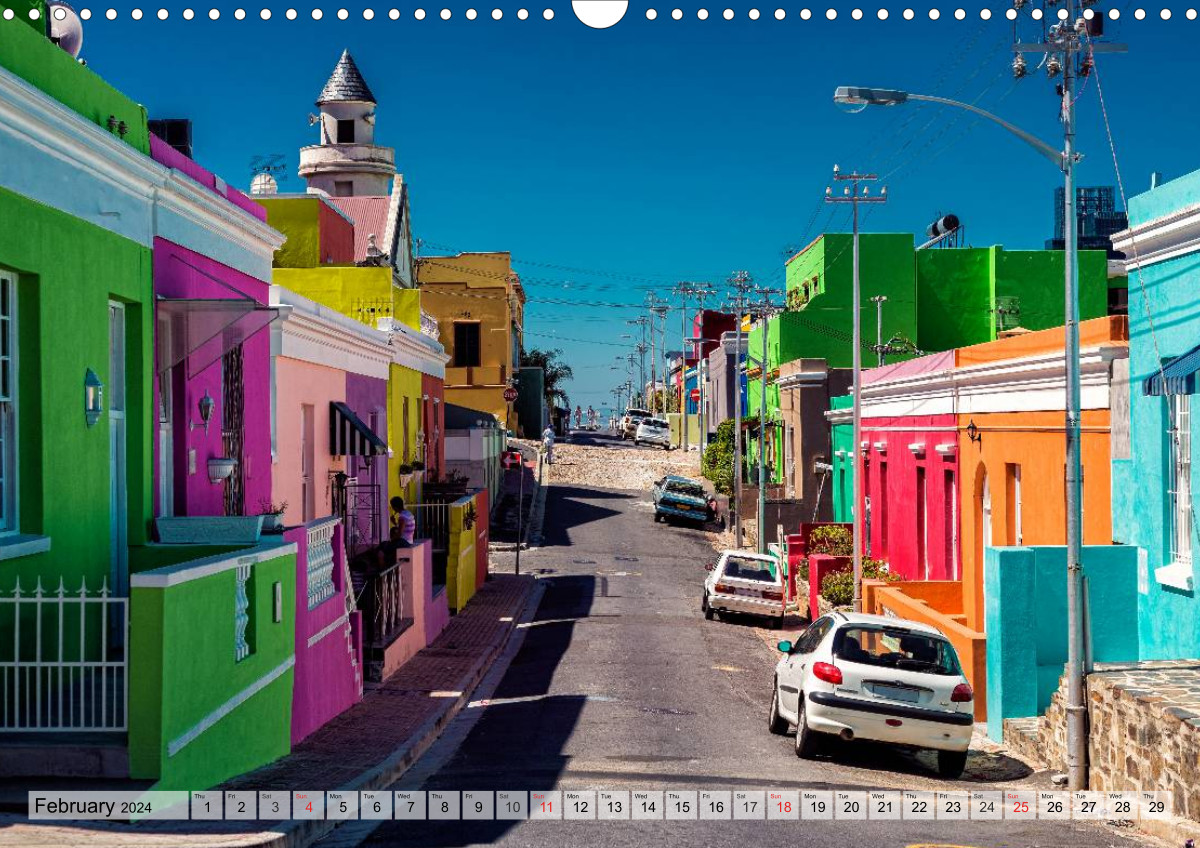
Task: Select Tuesday 20 on the calendar
Action: pos(852,806)
